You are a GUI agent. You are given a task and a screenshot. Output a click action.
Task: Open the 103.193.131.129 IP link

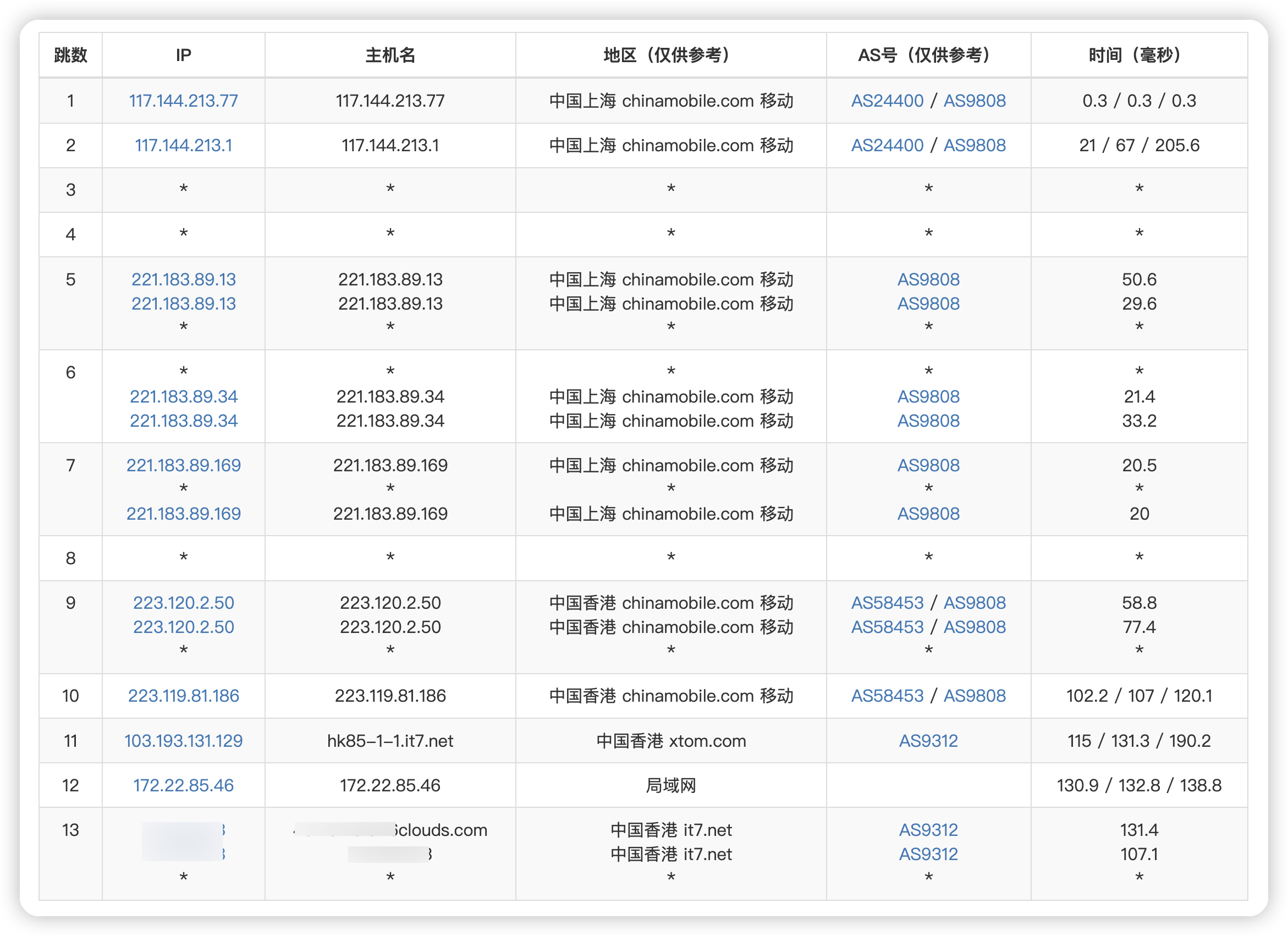184,741
